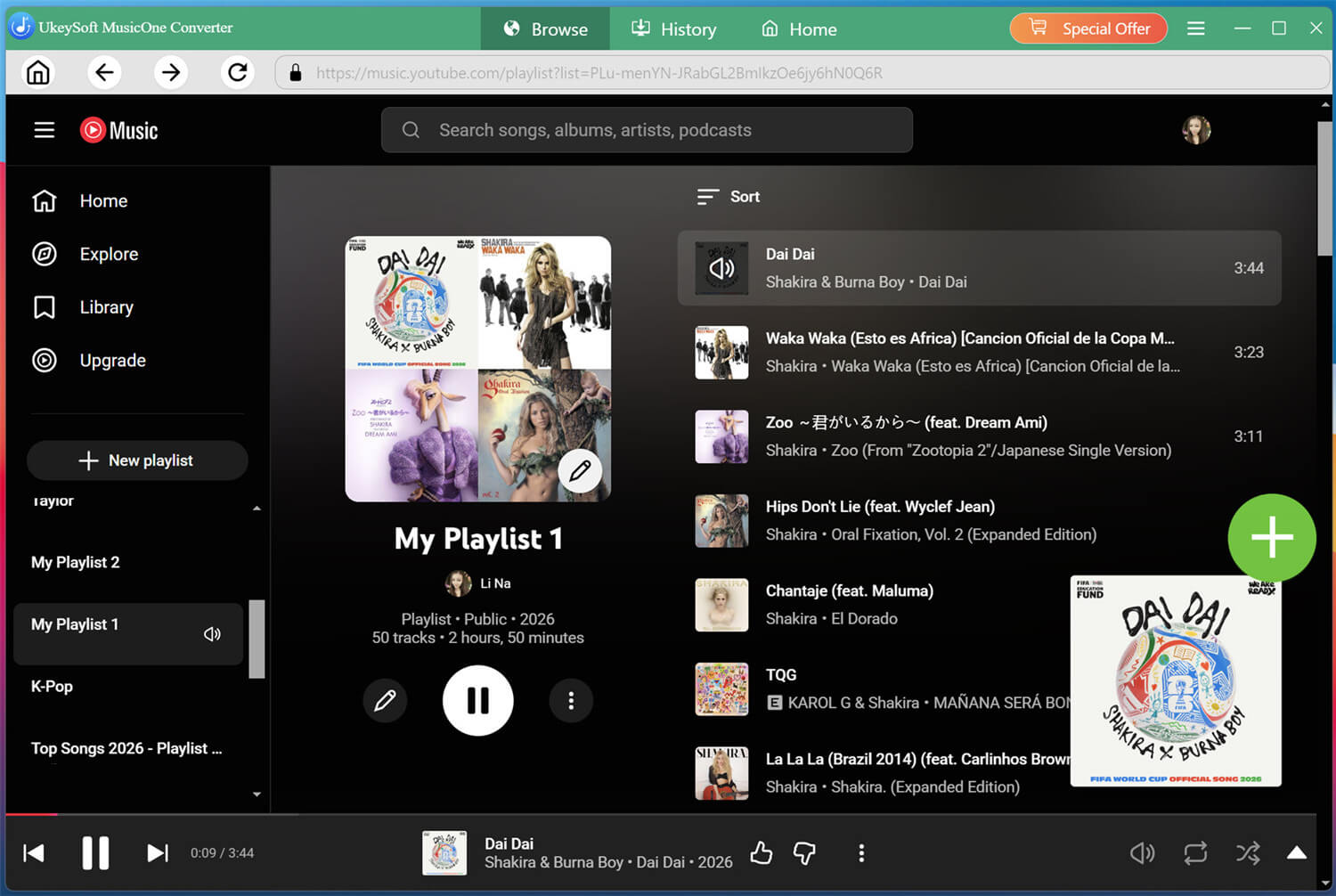The height and width of the screenshot is (896, 1336).
Task: Click the YouTube Music logo
Action: (119, 130)
